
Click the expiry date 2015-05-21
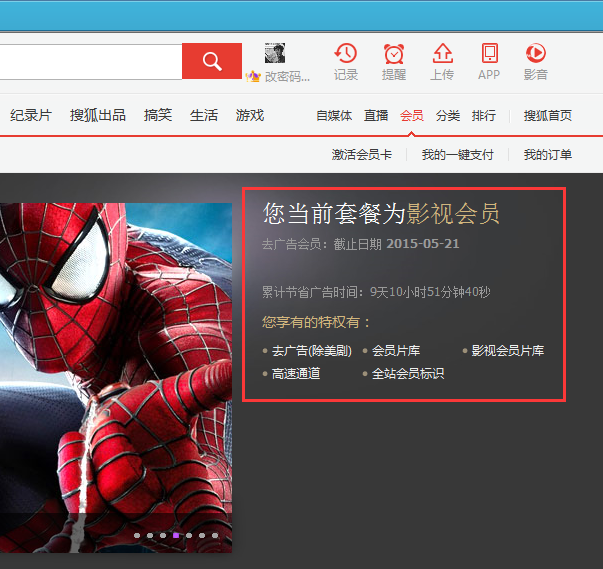(x=423, y=244)
